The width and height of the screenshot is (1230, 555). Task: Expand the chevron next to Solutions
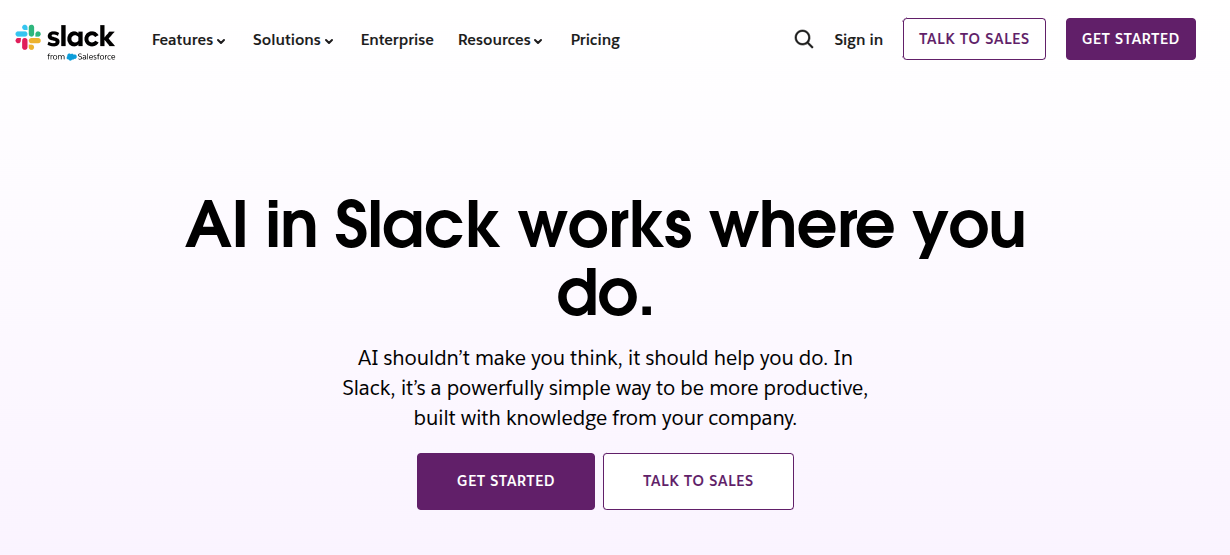329,41
